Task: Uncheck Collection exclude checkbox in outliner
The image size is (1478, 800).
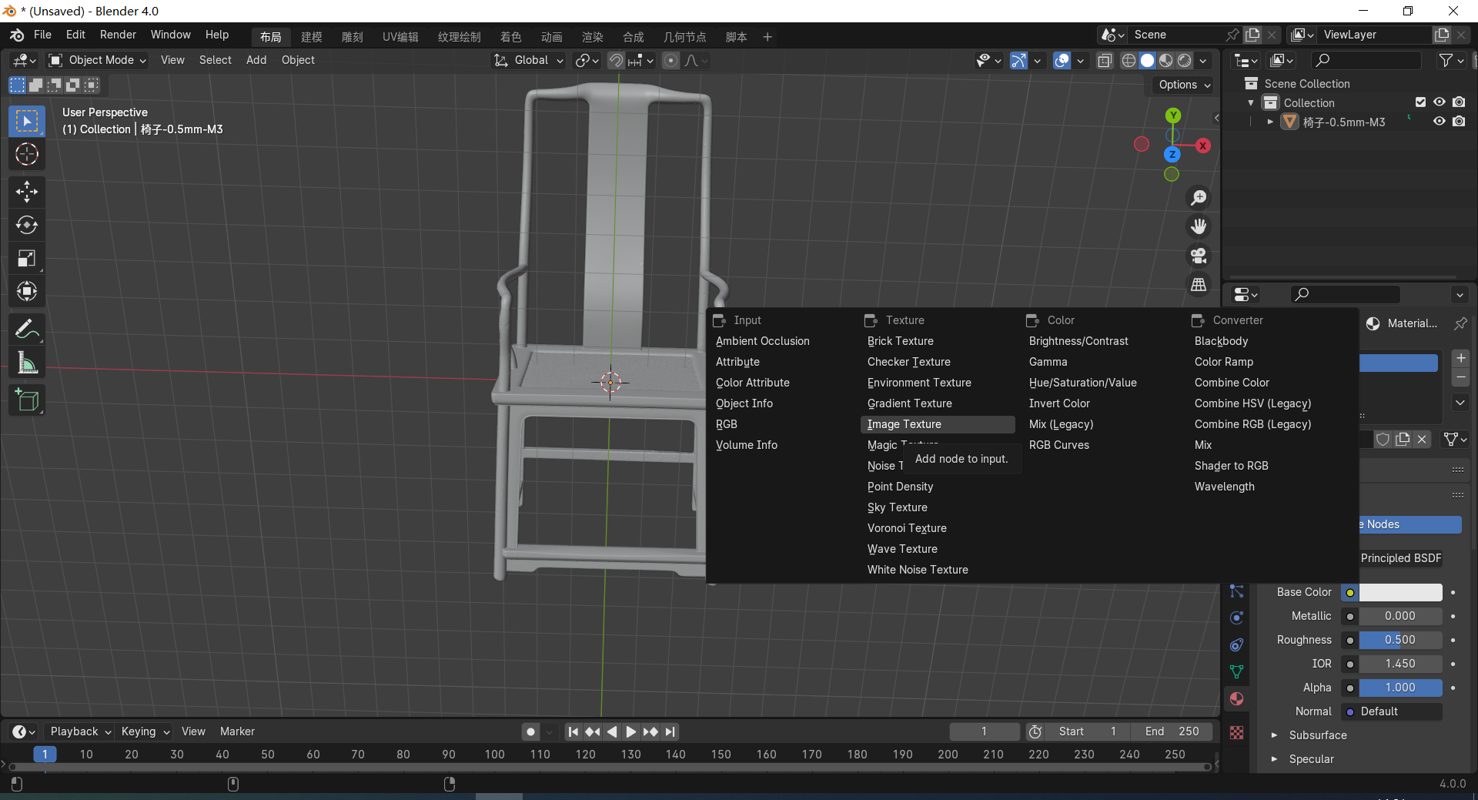Action: pos(1420,102)
